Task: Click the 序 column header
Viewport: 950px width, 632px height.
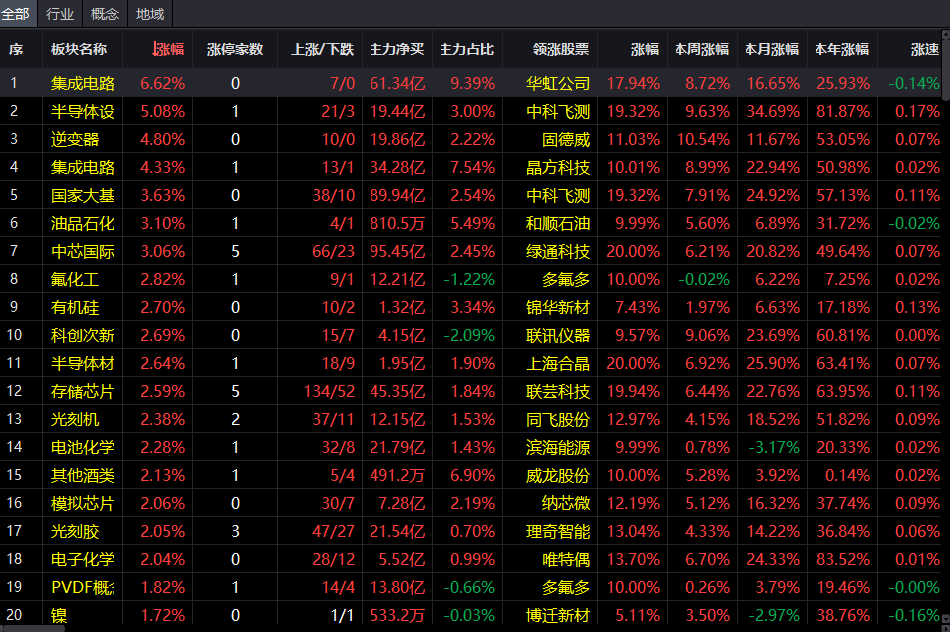Action: pos(16,49)
